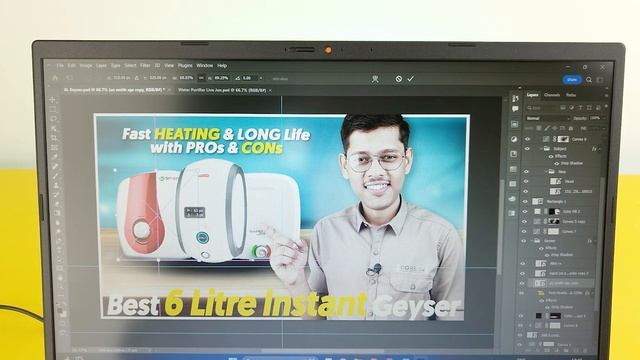This screenshot has width=640, height=360.
Task: Select the Rectangular Marquee tool
Action: click(x=53, y=109)
